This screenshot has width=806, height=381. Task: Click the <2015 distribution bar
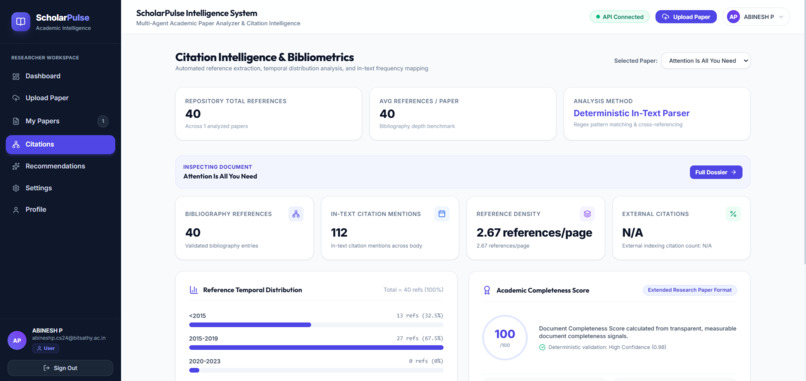[x=316, y=325]
